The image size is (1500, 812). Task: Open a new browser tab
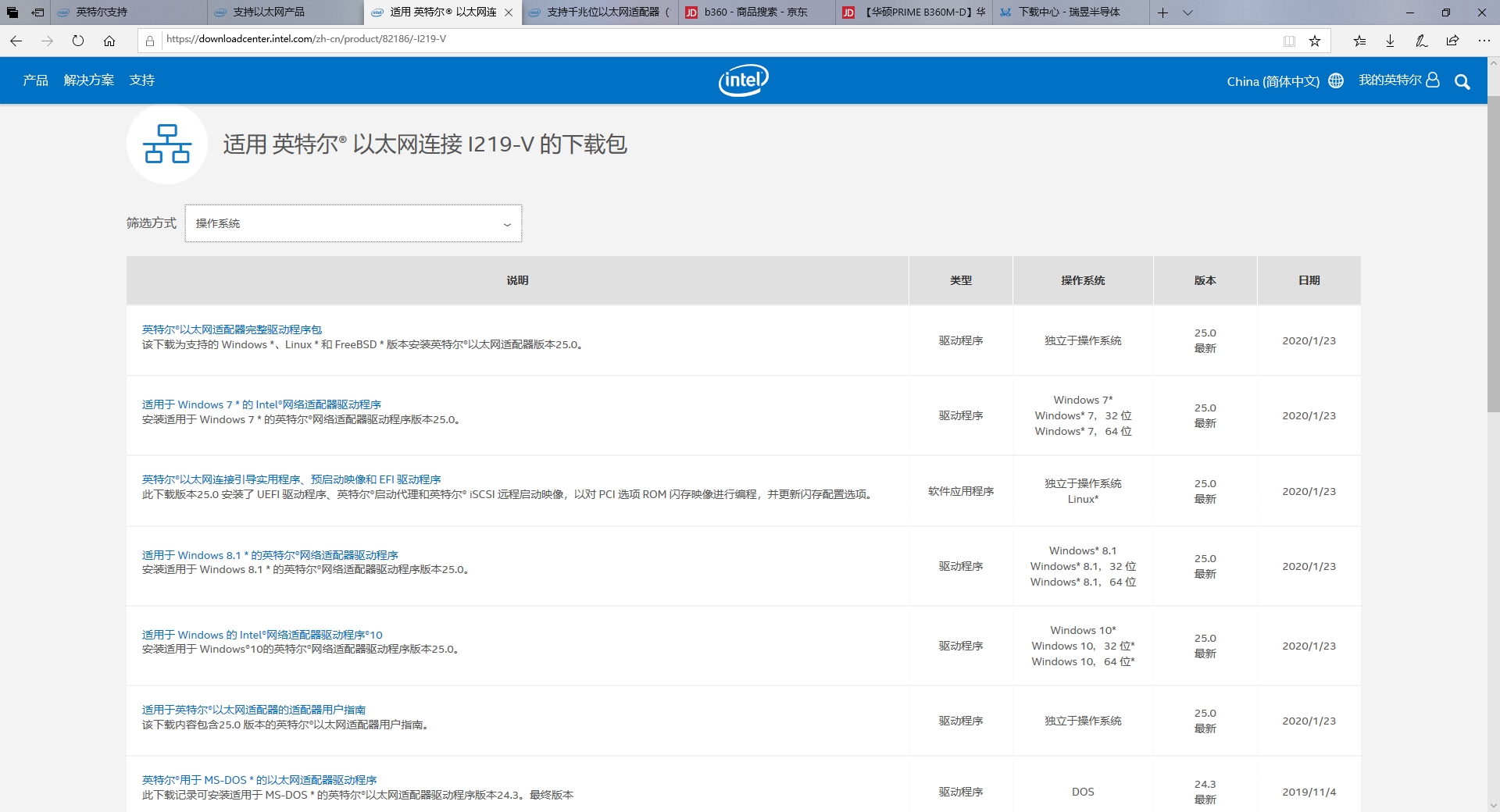point(1162,12)
